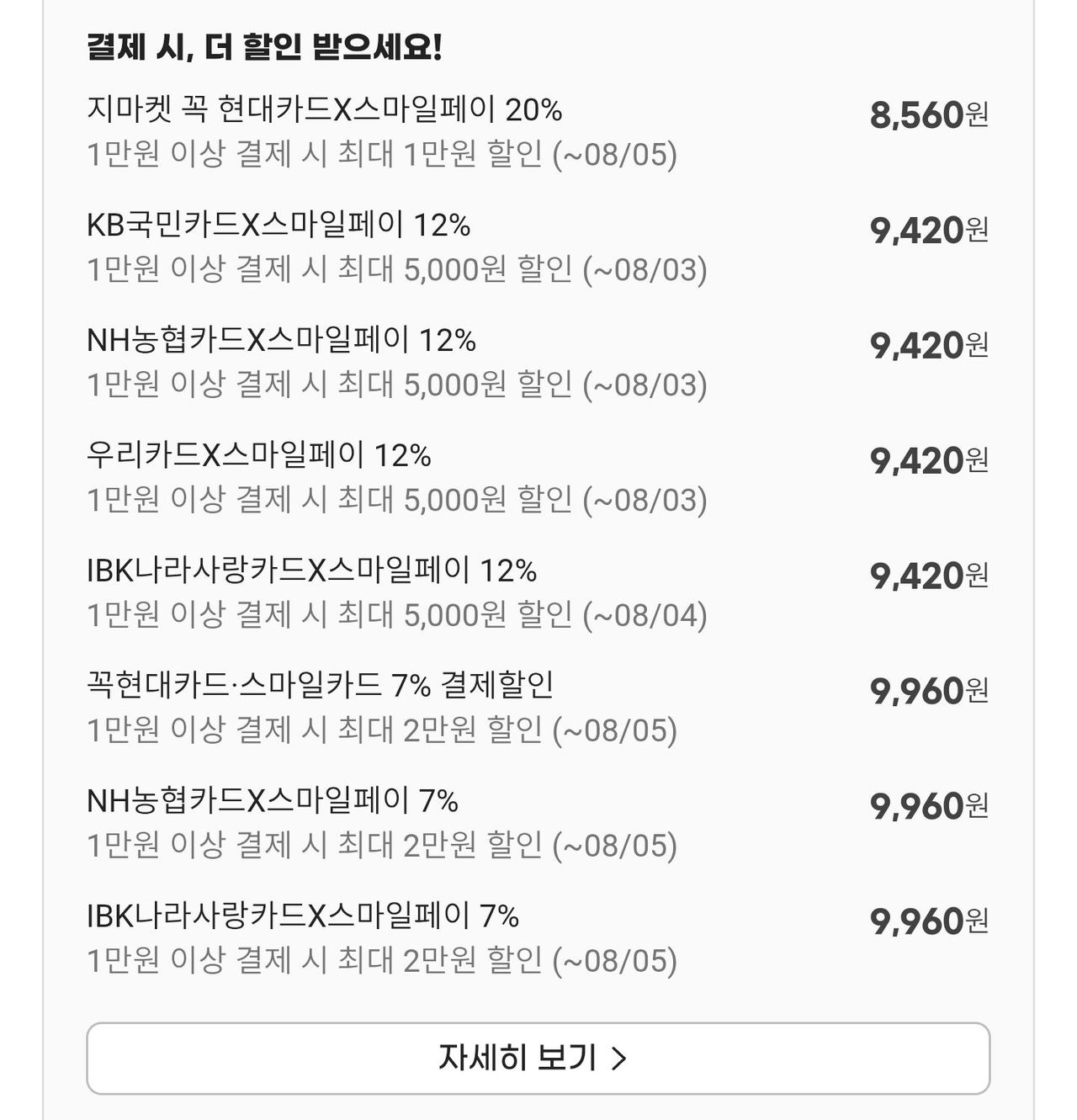Click KB국민카드 최대 5,000원 할인 condition text
Viewport: 1077px width, 1120px height.
tap(397, 269)
